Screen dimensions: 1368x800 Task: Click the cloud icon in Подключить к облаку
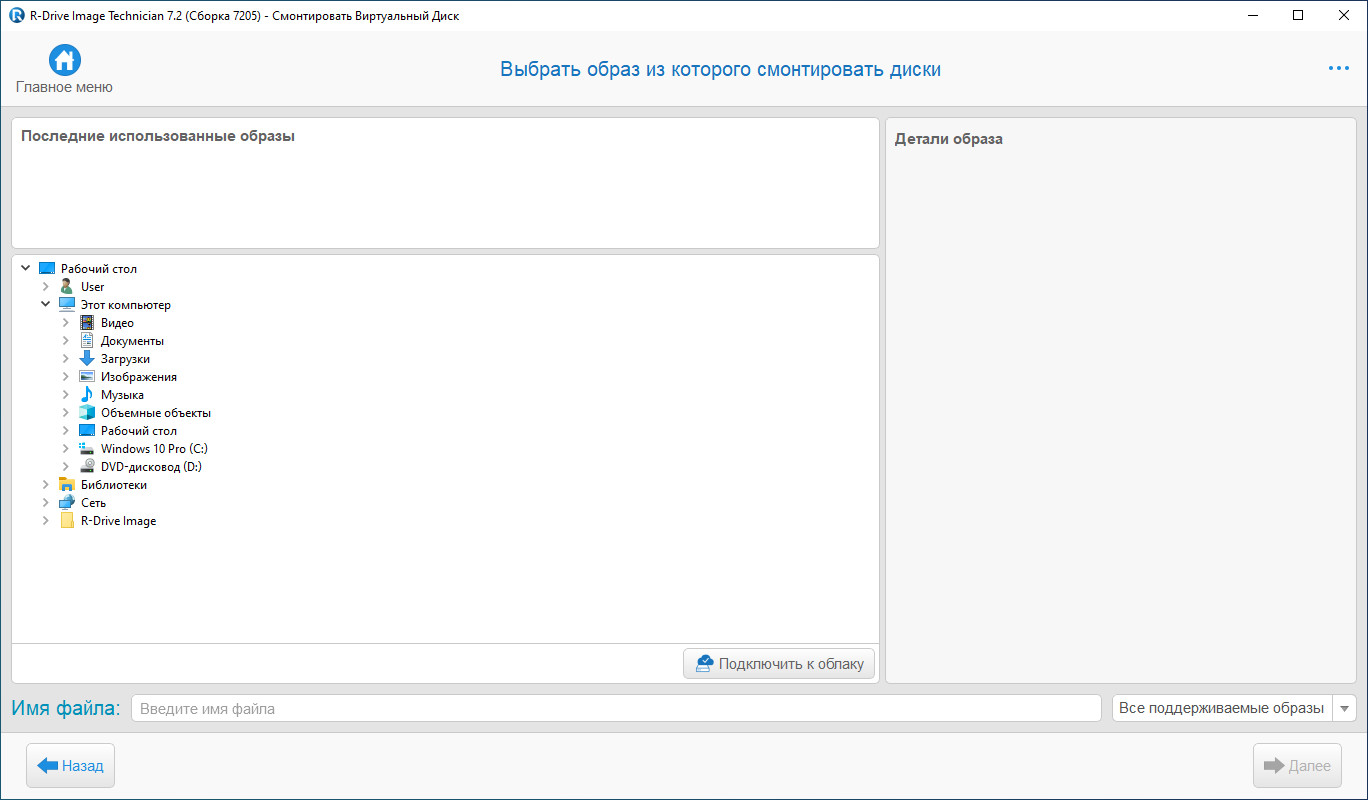click(704, 664)
